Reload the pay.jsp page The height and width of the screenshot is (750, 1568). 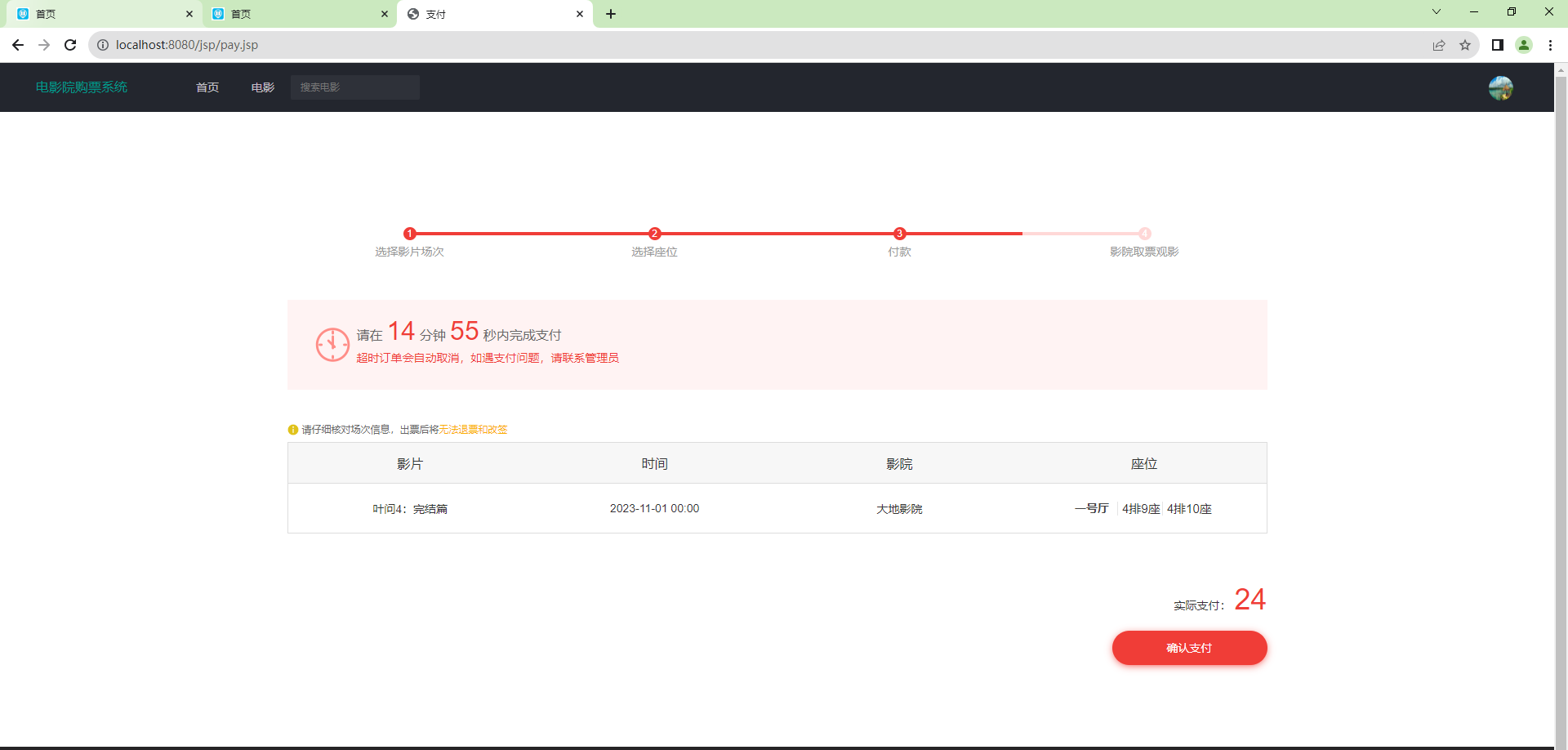(x=70, y=45)
